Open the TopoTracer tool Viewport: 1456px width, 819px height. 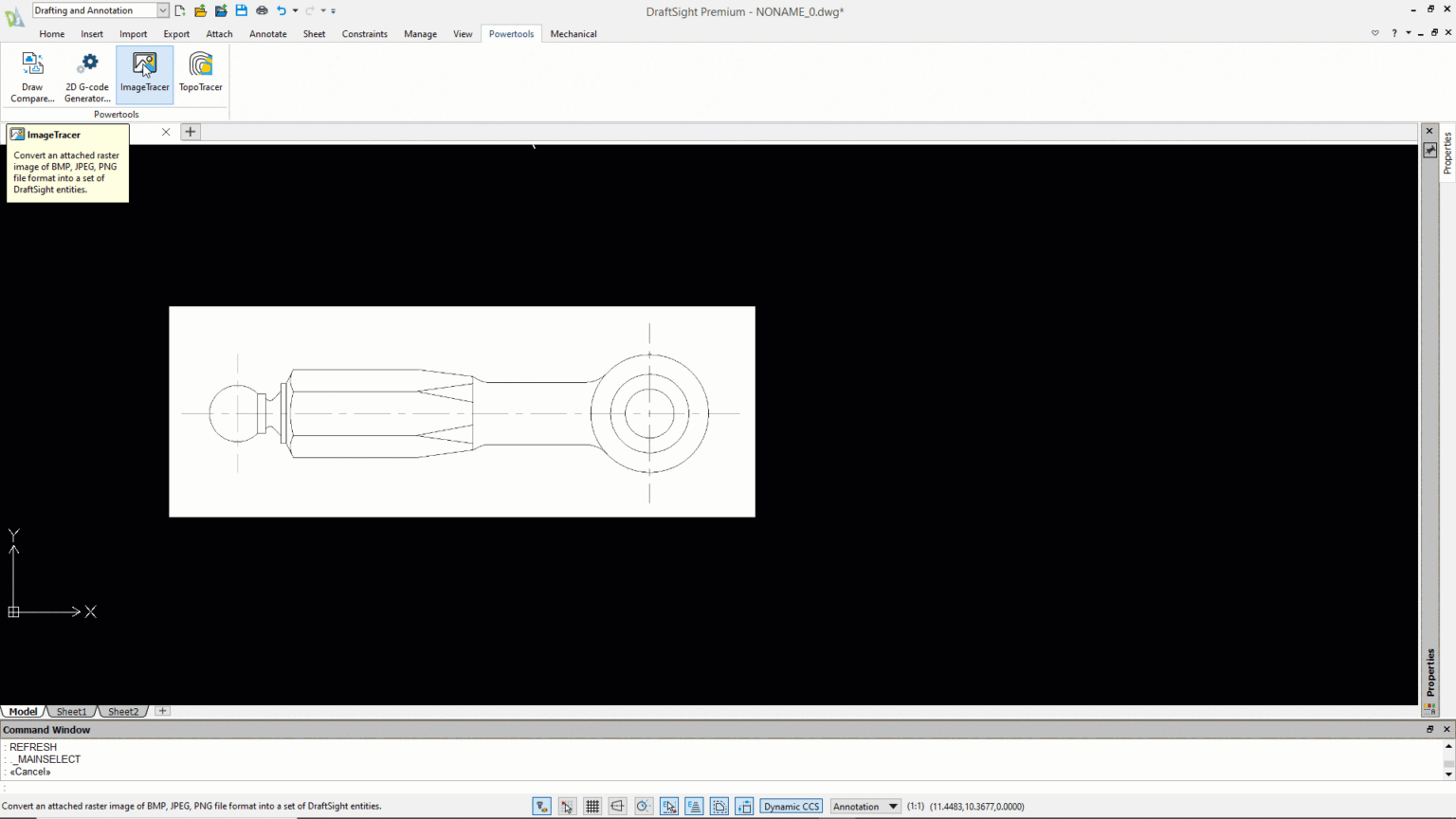200,74
